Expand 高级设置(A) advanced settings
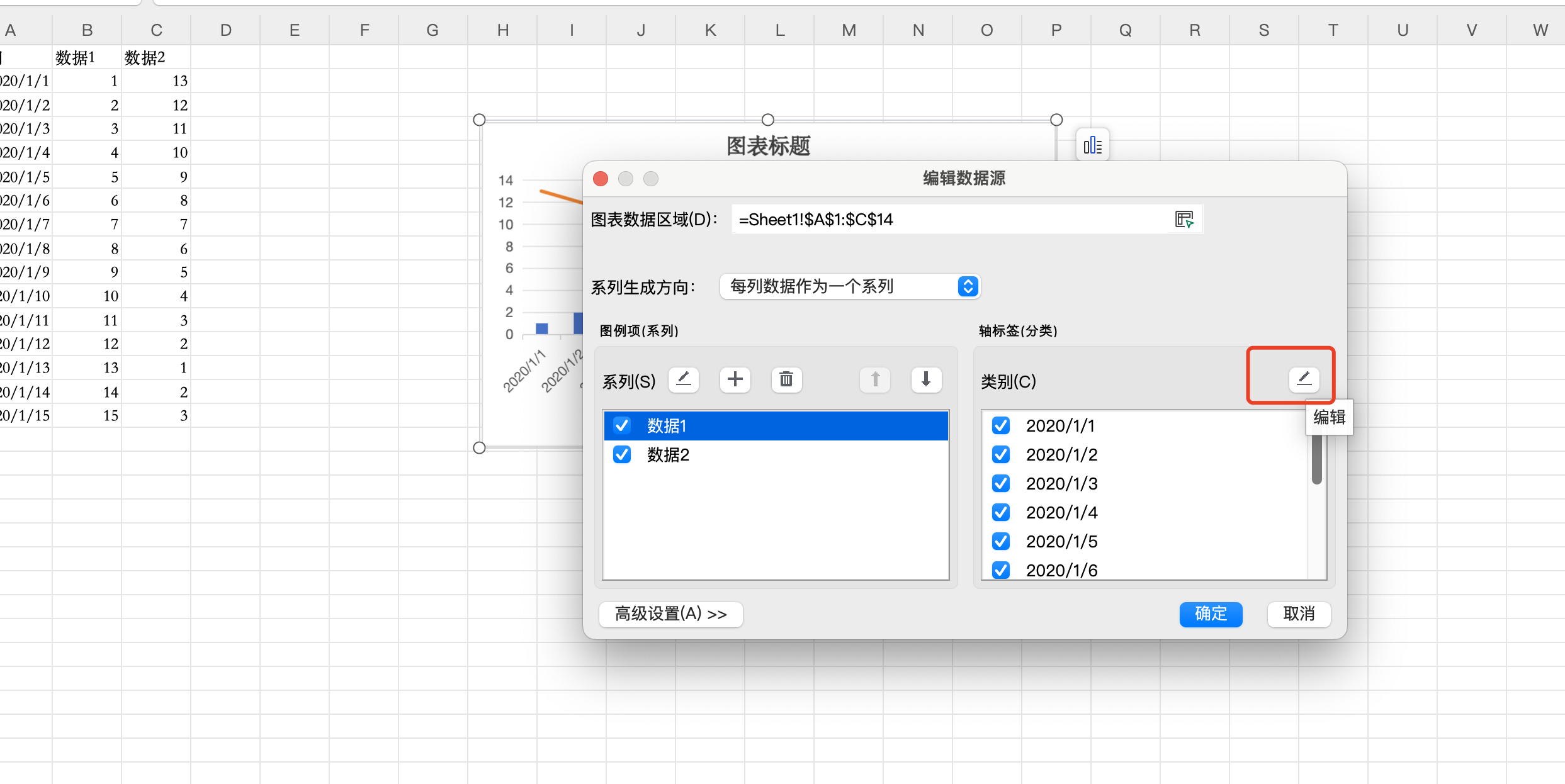Image resolution: width=1565 pixels, height=784 pixels. pyautogui.click(x=670, y=613)
